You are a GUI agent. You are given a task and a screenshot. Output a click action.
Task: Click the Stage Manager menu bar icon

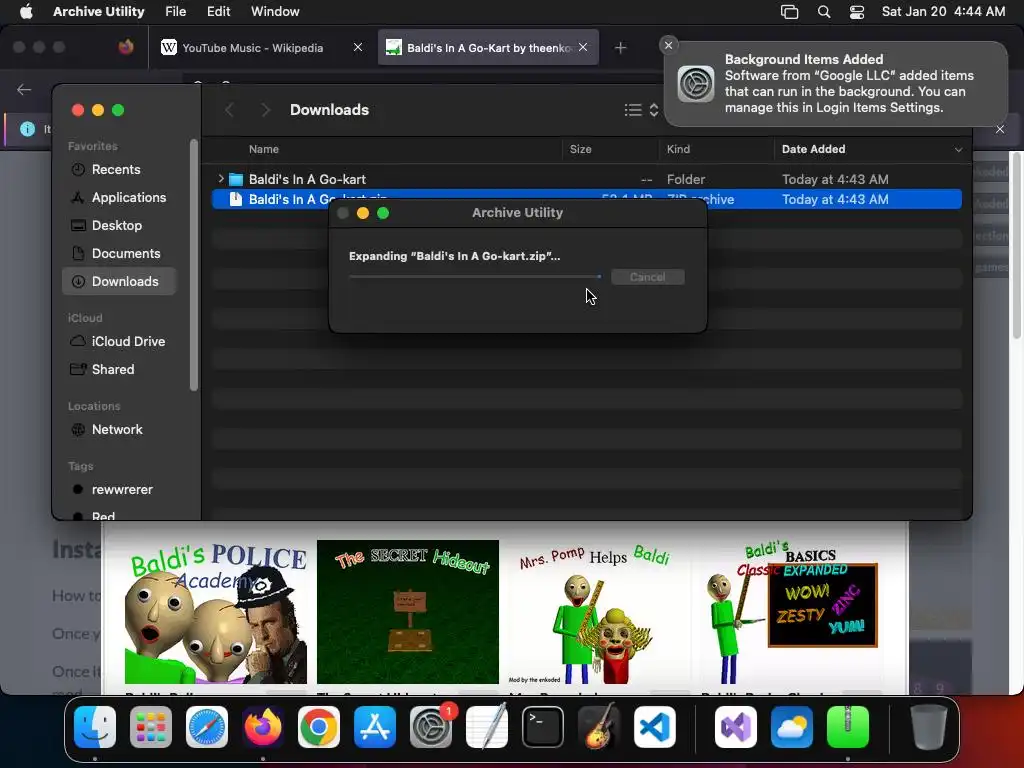click(790, 12)
